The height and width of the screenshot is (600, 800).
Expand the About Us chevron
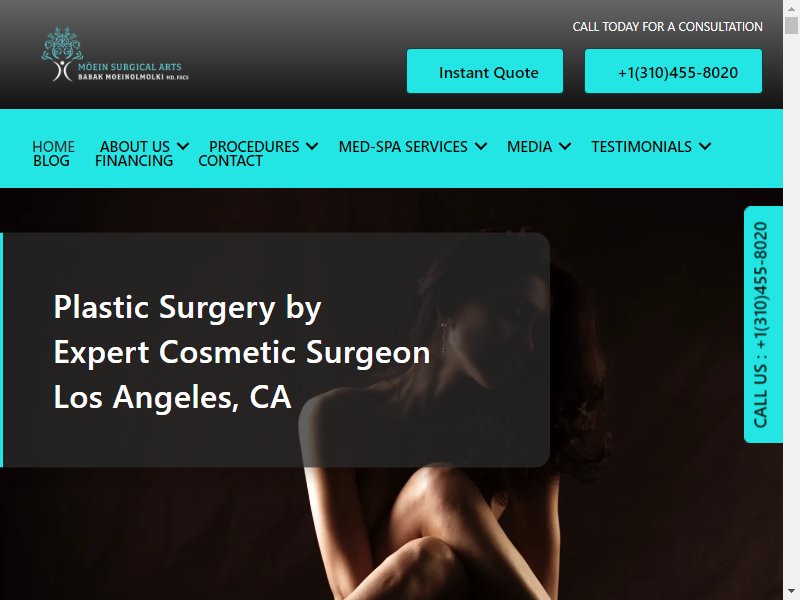(183, 146)
